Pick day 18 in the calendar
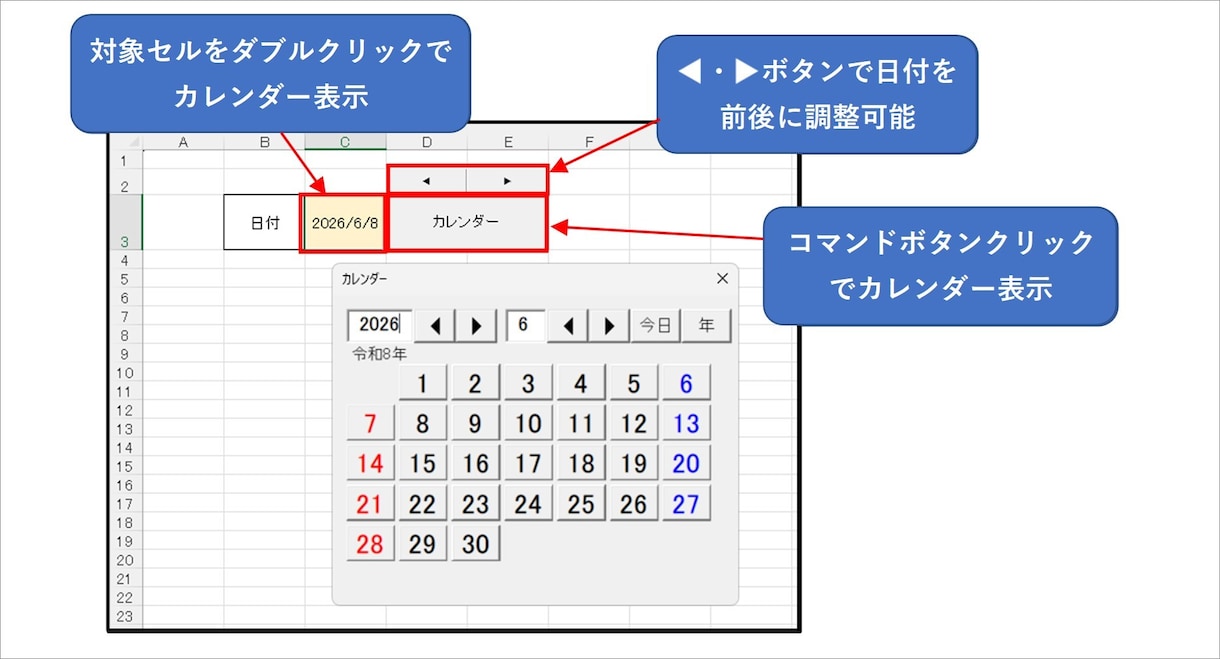Image resolution: width=1220 pixels, height=659 pixels. (x=581, y=463)
